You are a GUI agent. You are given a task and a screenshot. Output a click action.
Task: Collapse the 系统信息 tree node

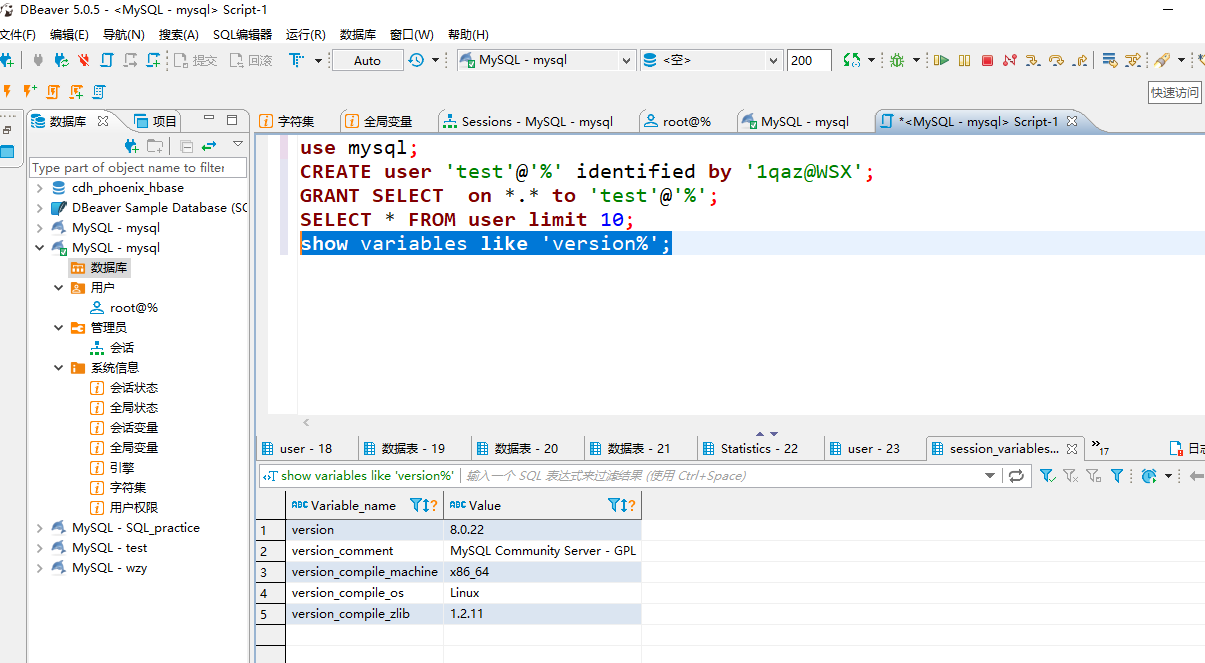[x=59, y=368]
